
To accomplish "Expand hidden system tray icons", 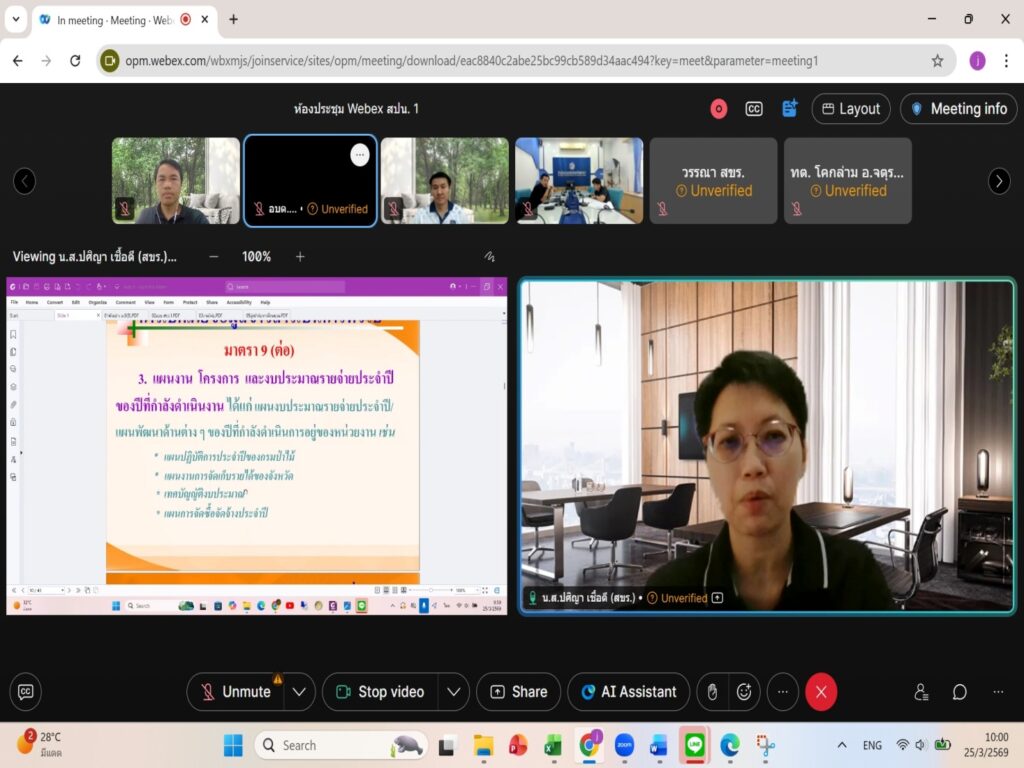I will tap(842, 745).
